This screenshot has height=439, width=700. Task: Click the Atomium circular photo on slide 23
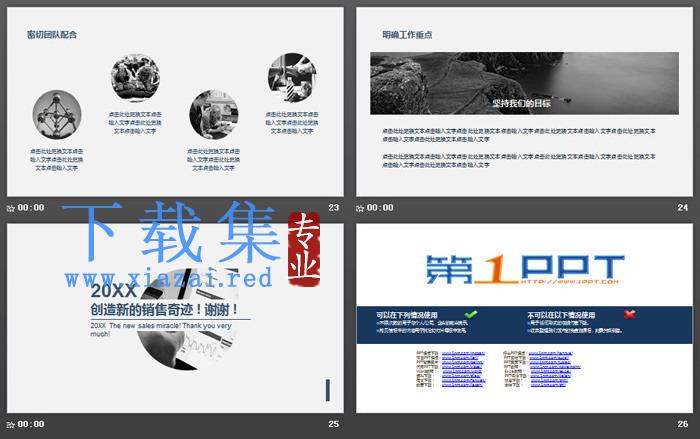point(57,114)
